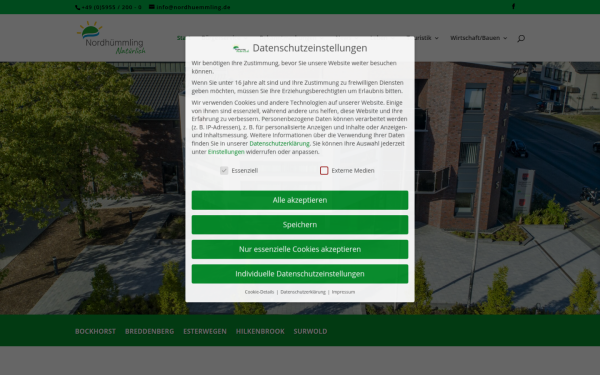Open the Cookie-Details footer link
Image resolution: width=600 pixels, height=375 pixels.
(x=259, y=292)
